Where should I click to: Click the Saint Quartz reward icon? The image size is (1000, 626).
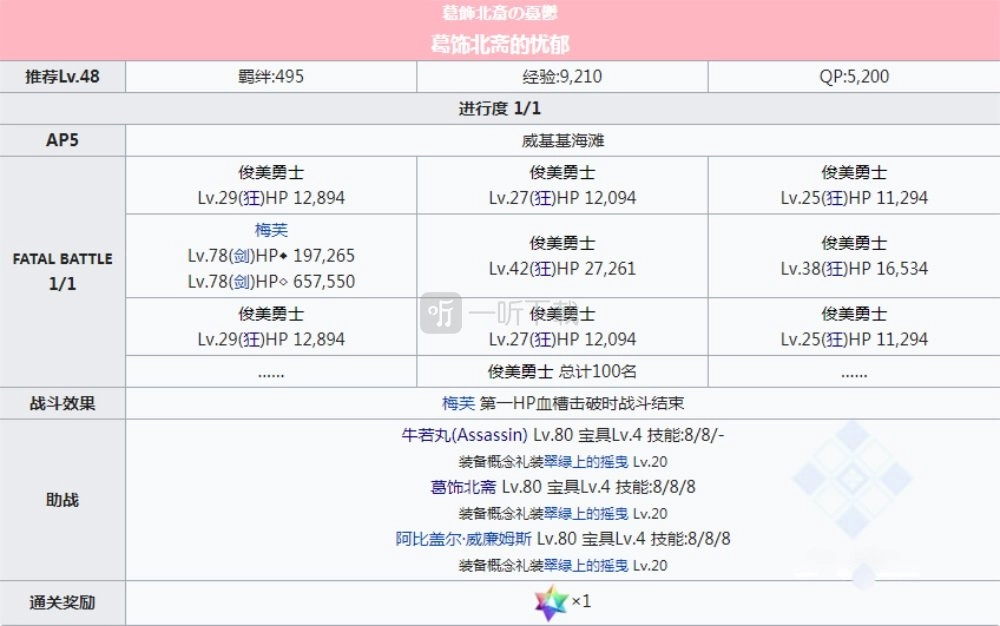pos(551,602)
